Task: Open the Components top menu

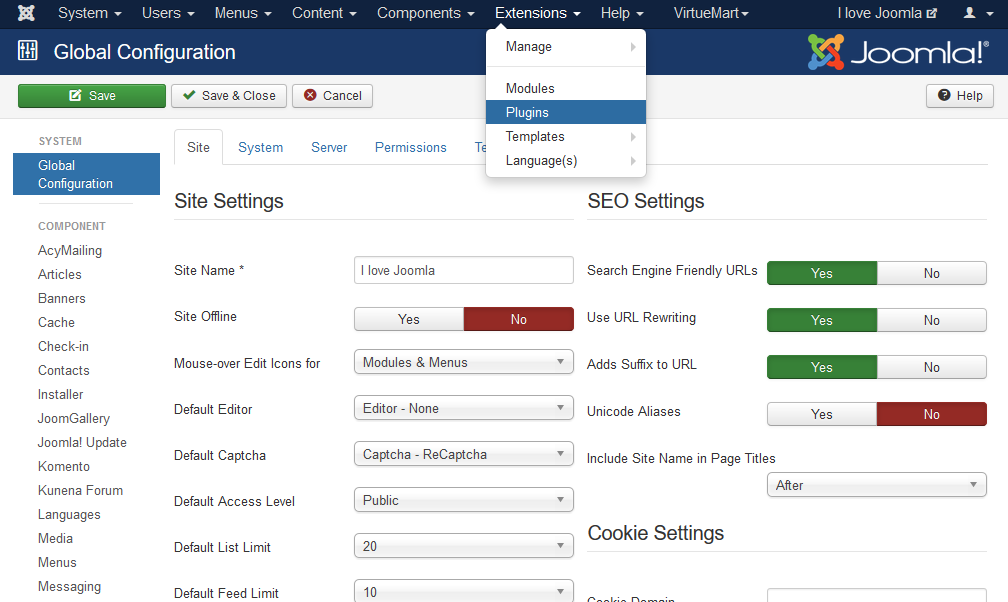Action: (x=426, y=13)
